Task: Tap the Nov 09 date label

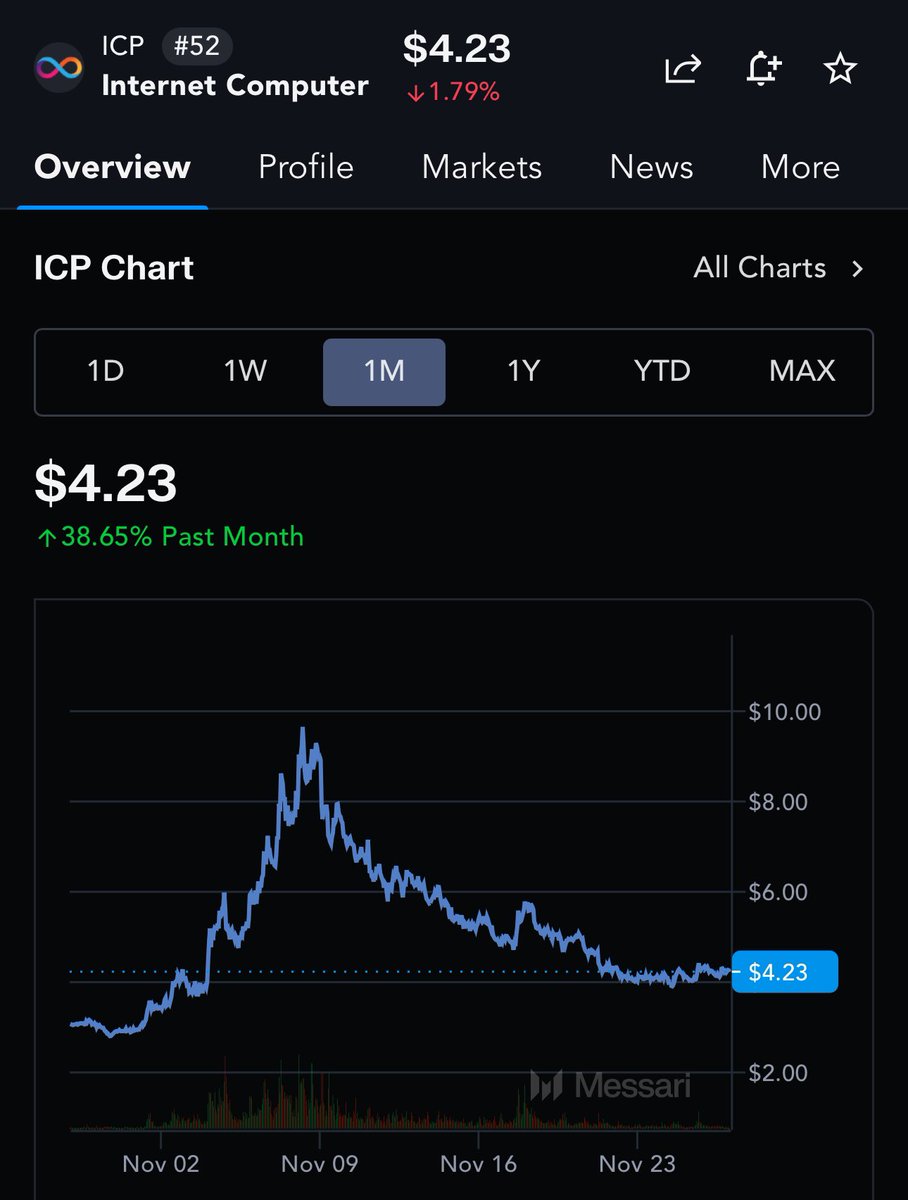Action: tap(319, 1164)
